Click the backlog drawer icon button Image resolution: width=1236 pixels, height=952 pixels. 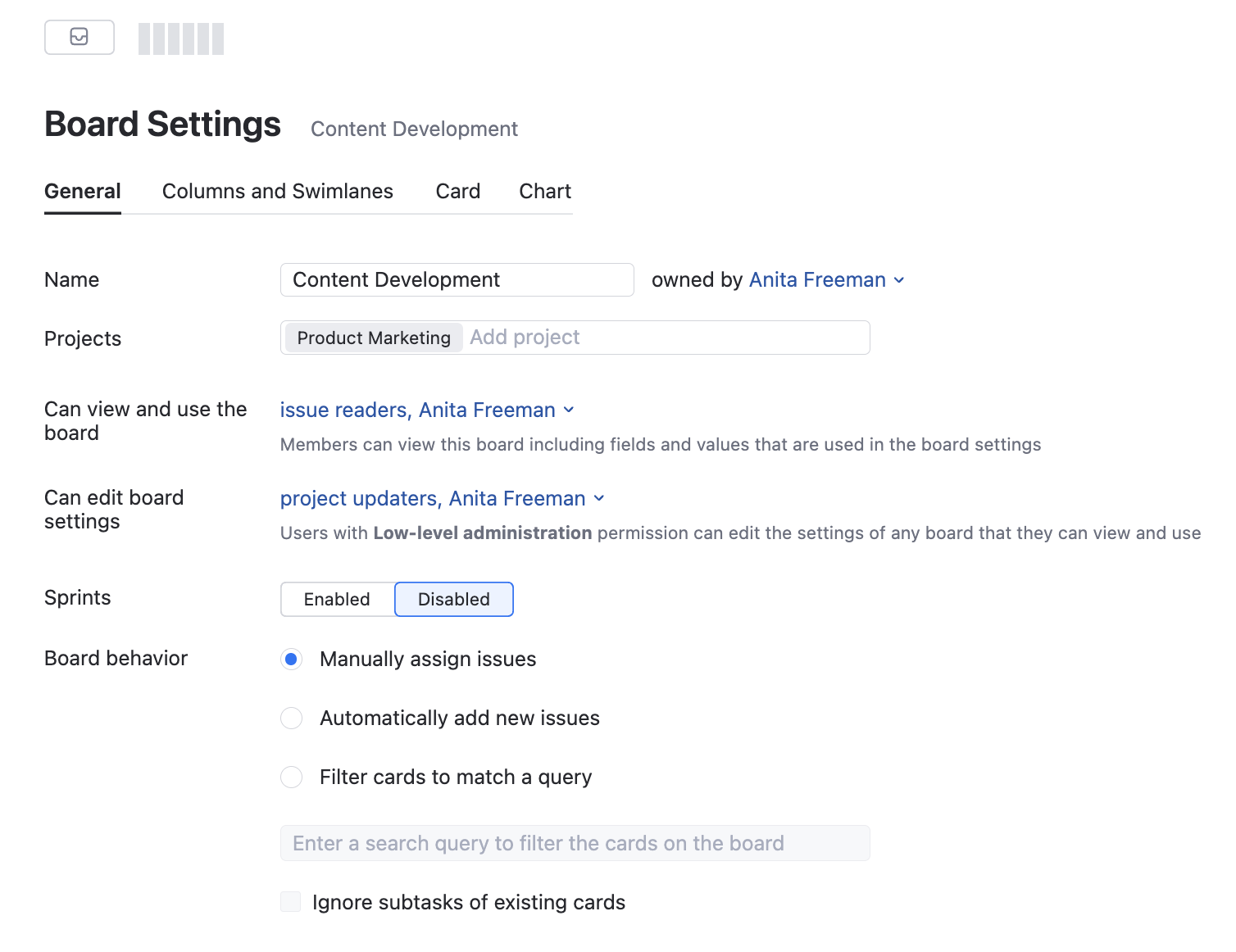point(80,37)
